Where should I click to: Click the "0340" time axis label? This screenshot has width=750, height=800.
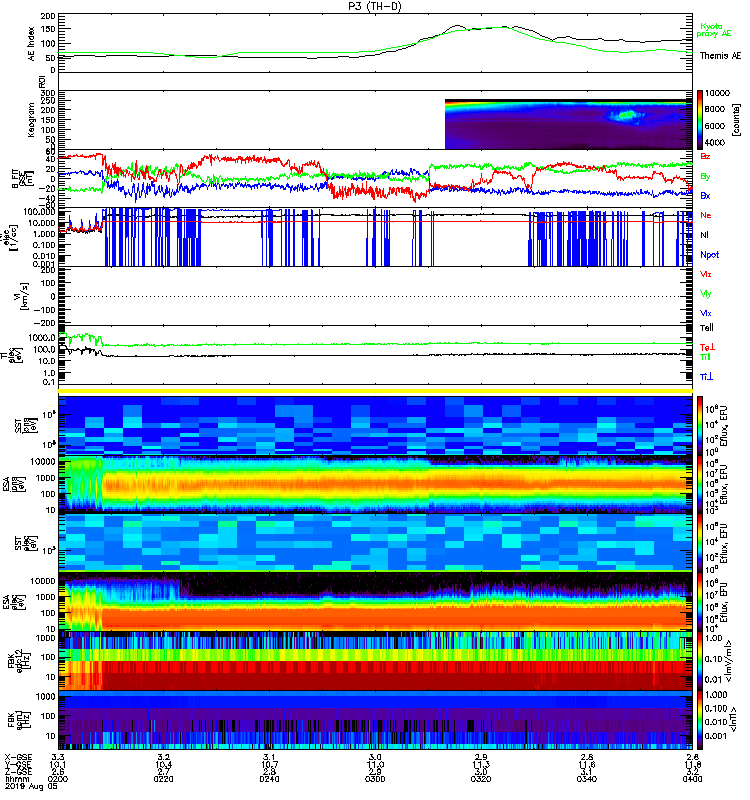(587, 779)
